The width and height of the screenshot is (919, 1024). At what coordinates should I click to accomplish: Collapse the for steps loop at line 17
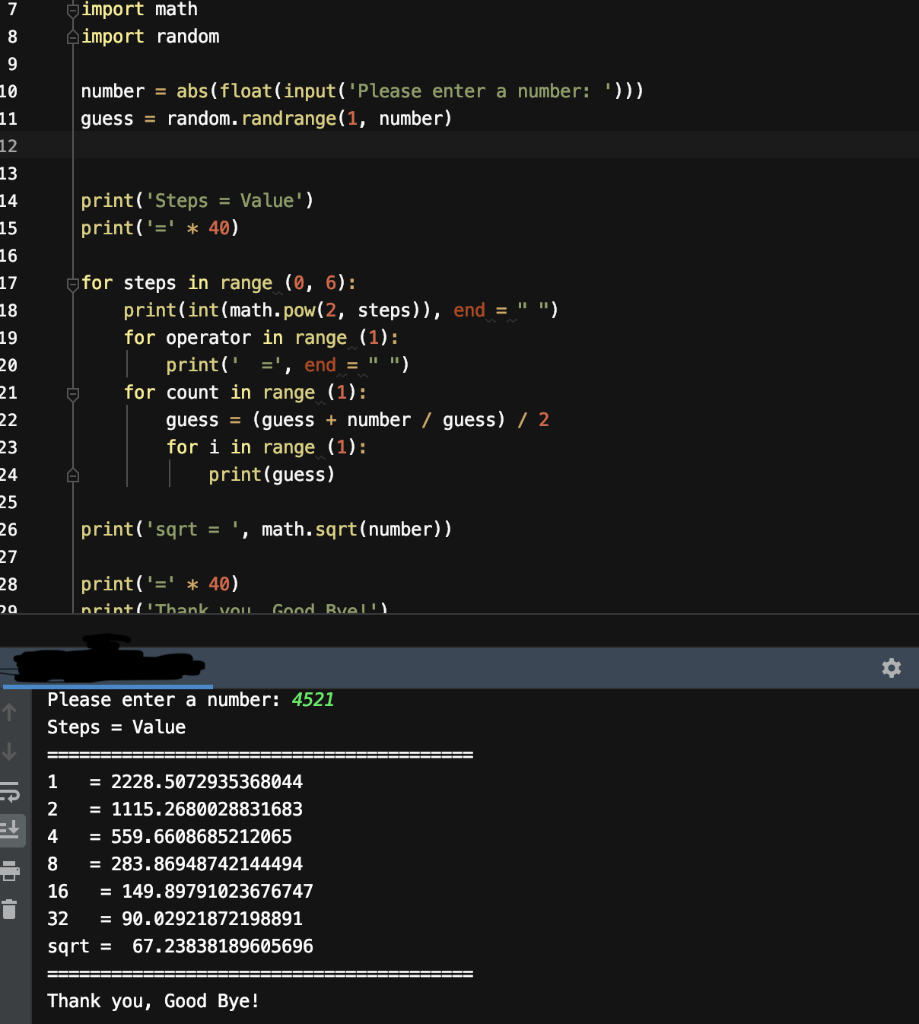point(72,282)
